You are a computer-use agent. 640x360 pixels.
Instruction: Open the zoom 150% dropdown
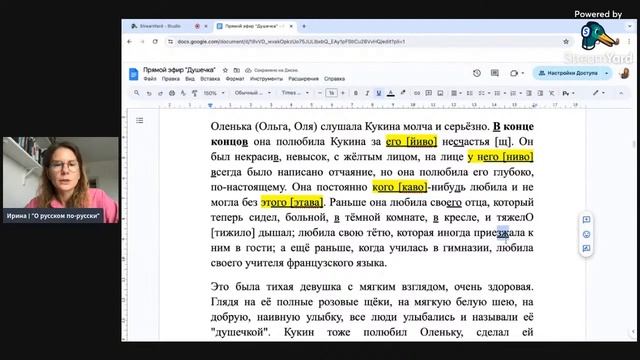pos(214,93)
